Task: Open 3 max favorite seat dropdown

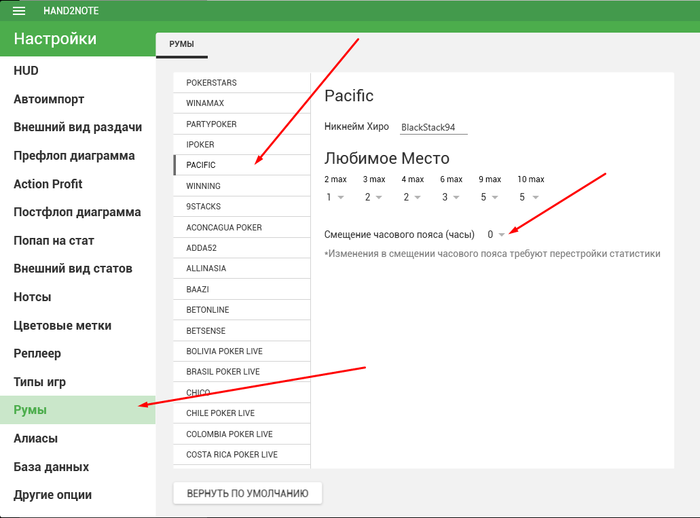Action: pos(373,197)
